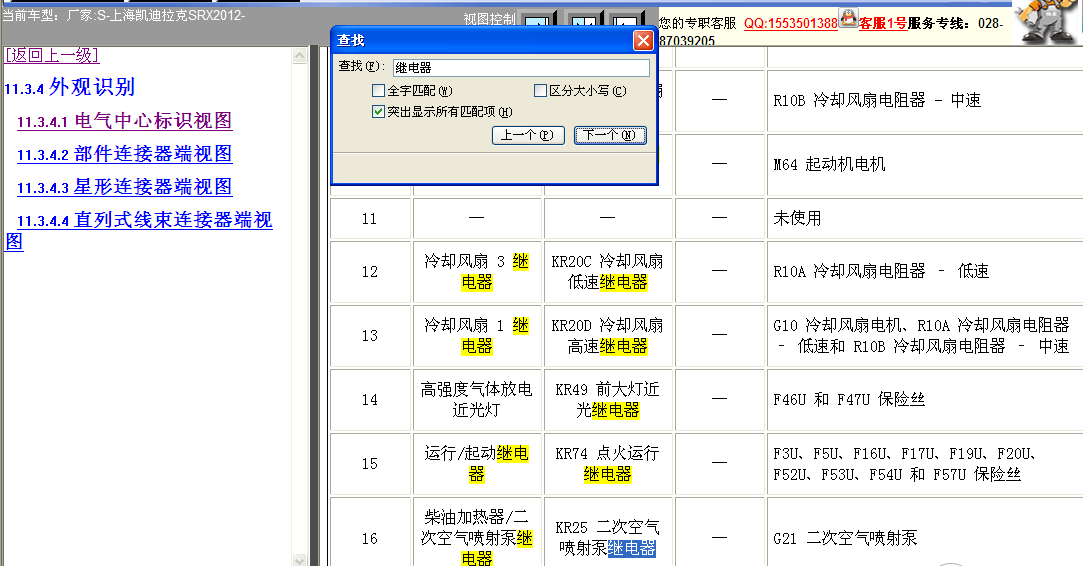Click 当前车型 上海凯迪拉克SRX2012 header text

tap(124, 15)
